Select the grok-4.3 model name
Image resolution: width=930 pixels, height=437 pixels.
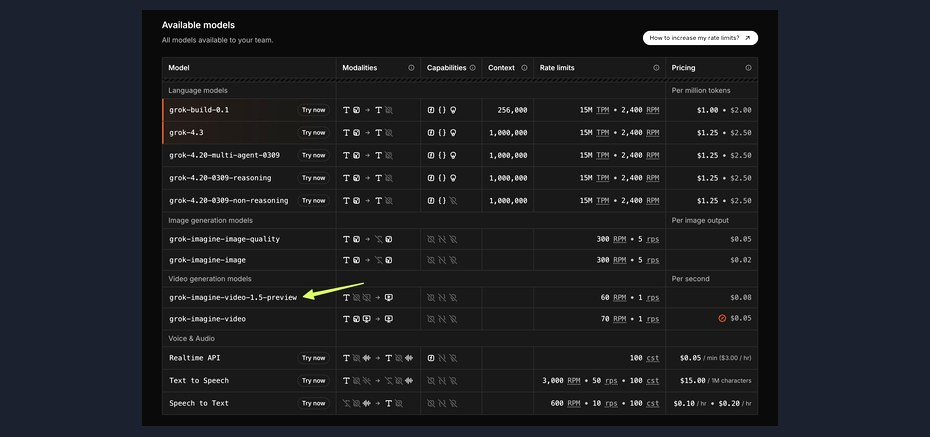point(186,133)
